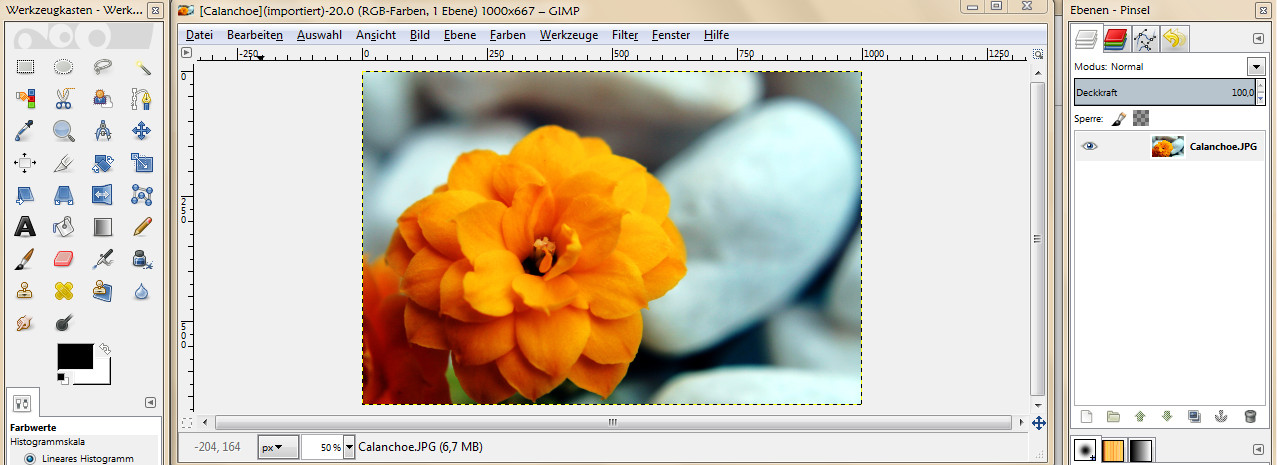Image resolution: width=1277 pixels, height=465 pixels.
Task: Open the brushes dock tab menu arrow
Action: [x=1258, y=450]
